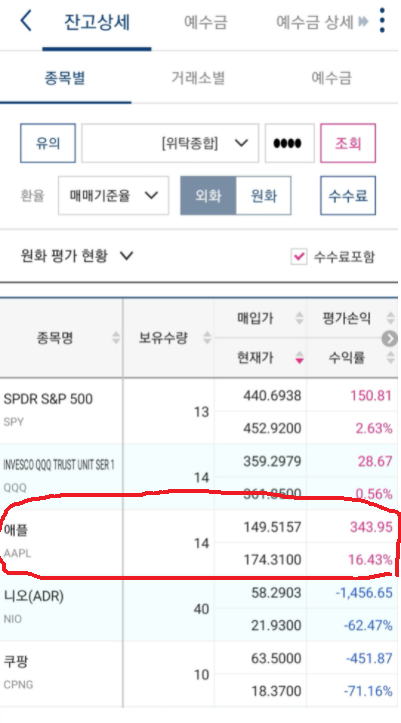
Task: Sort by 수익률 column arrows
Action: pyautogui.click(x=391, y=357)
